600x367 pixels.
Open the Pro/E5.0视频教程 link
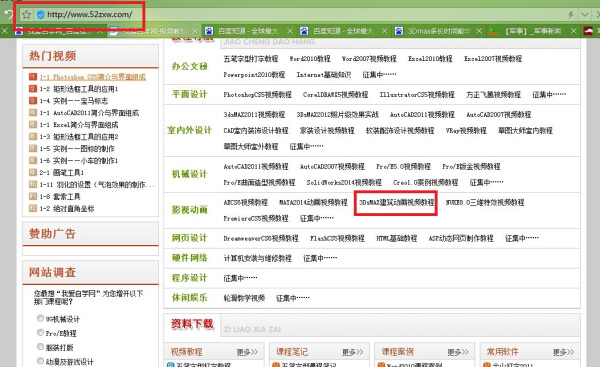click(403, 166)
